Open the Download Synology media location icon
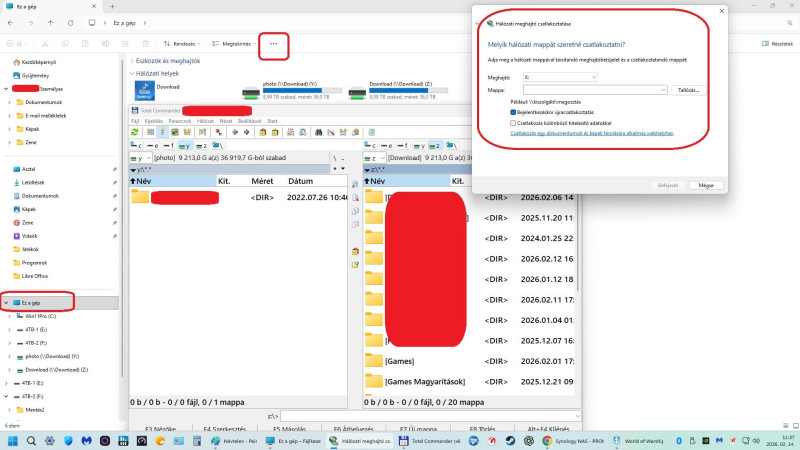Viewport: 800px width, 450px height. click(145, 91)
